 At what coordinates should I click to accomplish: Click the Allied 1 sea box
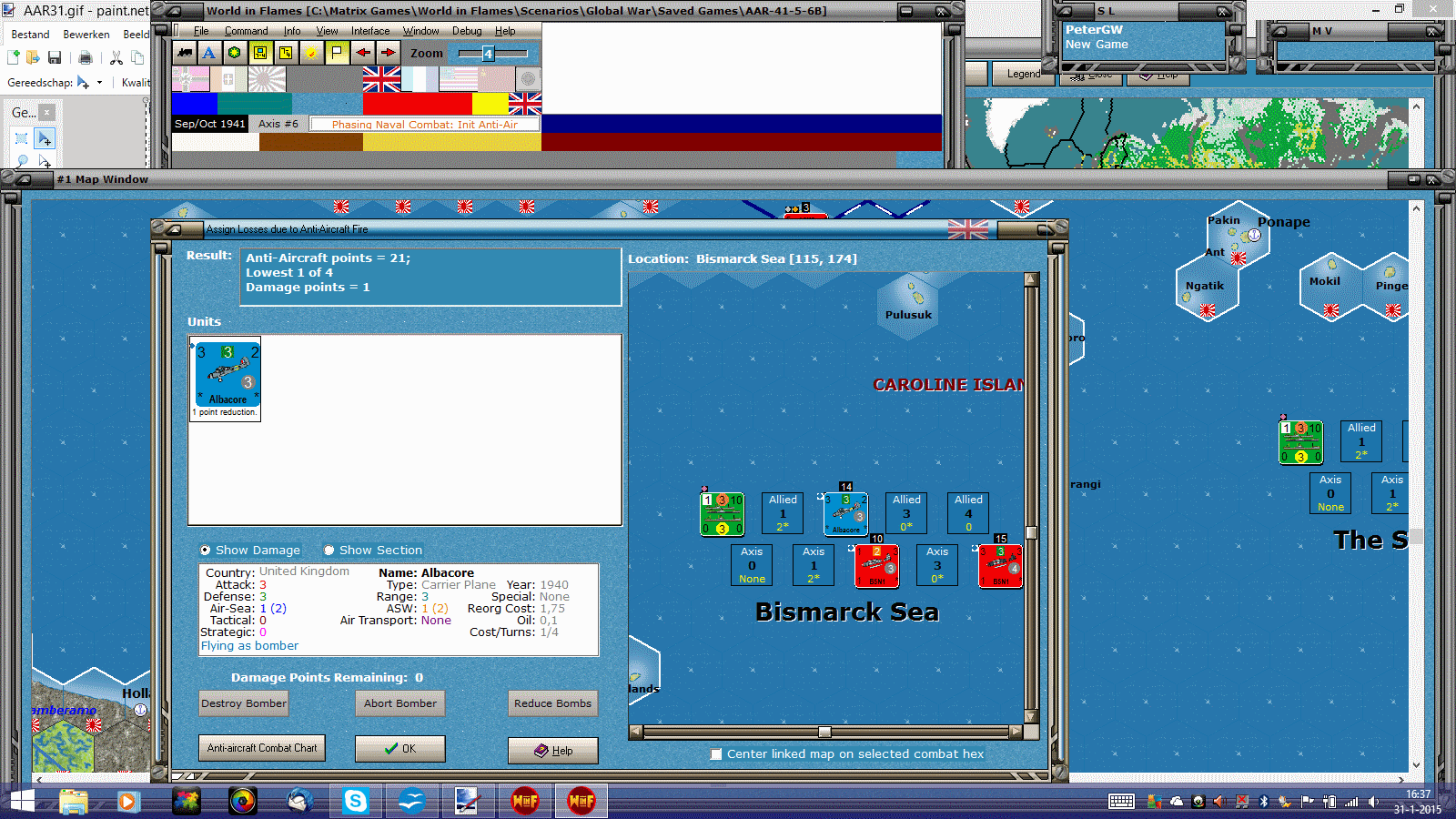[x=783, y=514]
